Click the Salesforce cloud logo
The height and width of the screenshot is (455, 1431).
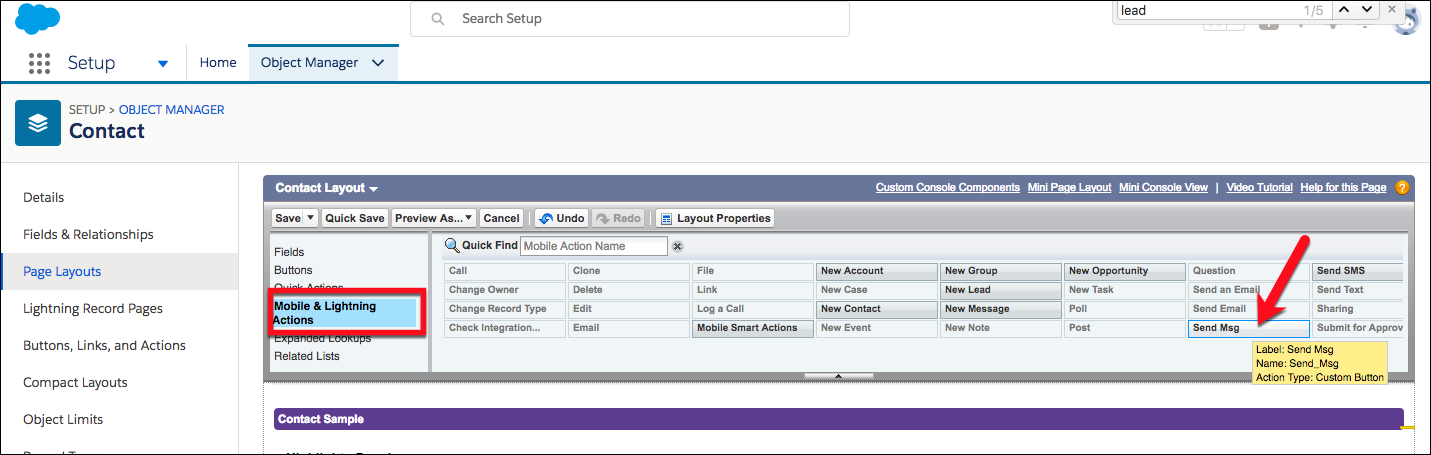pyautogui.click(x=38, y=18)
